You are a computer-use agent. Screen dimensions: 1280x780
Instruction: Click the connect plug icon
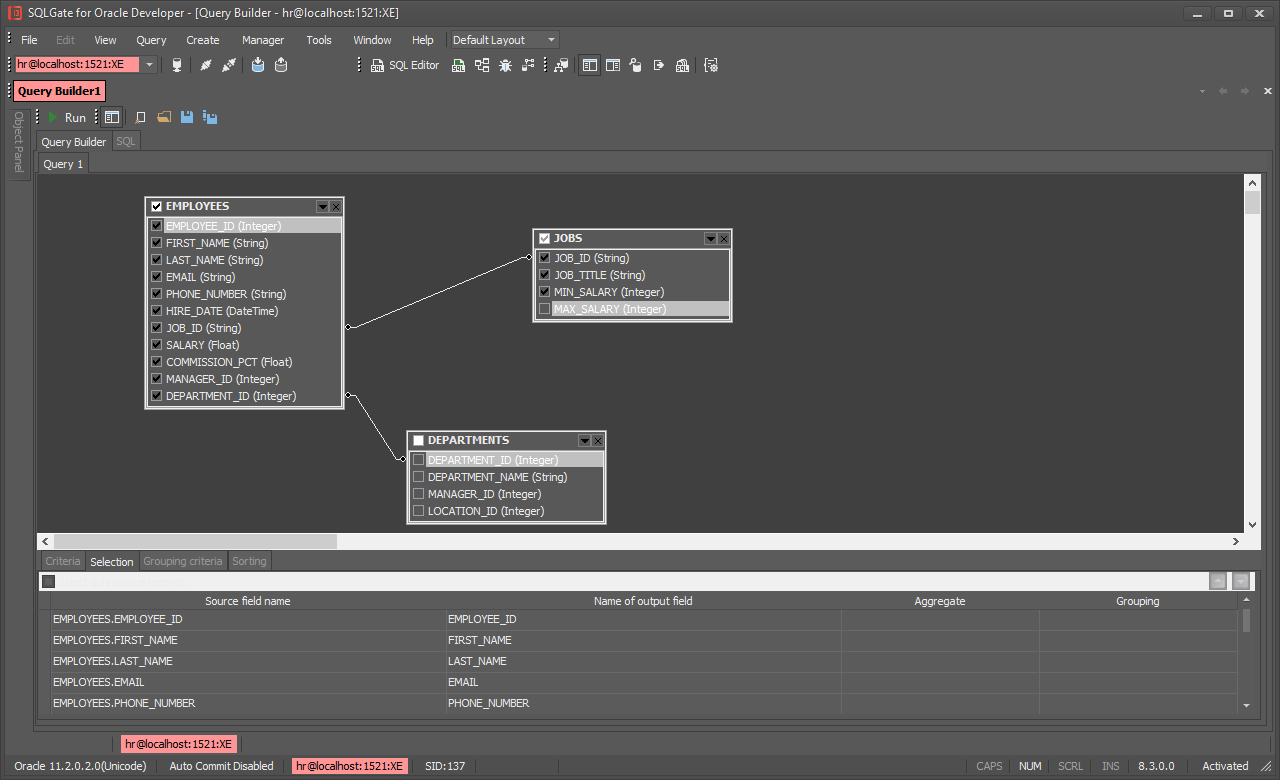(x=206, y=65)
